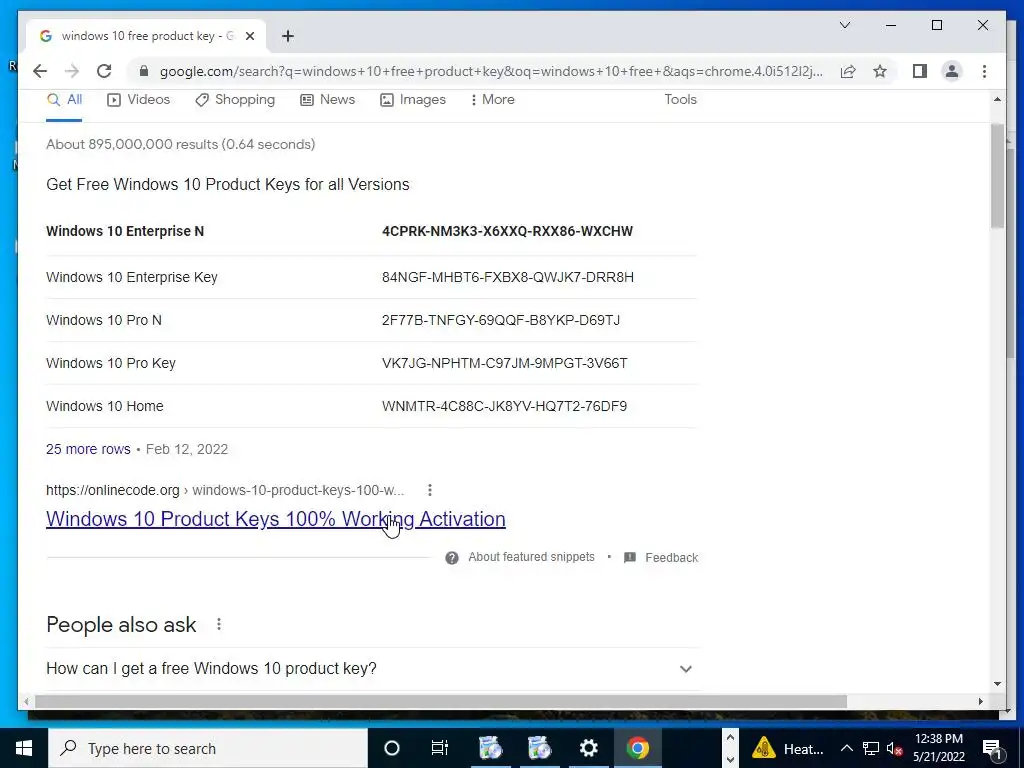Open the Windows Start menu

24,748
